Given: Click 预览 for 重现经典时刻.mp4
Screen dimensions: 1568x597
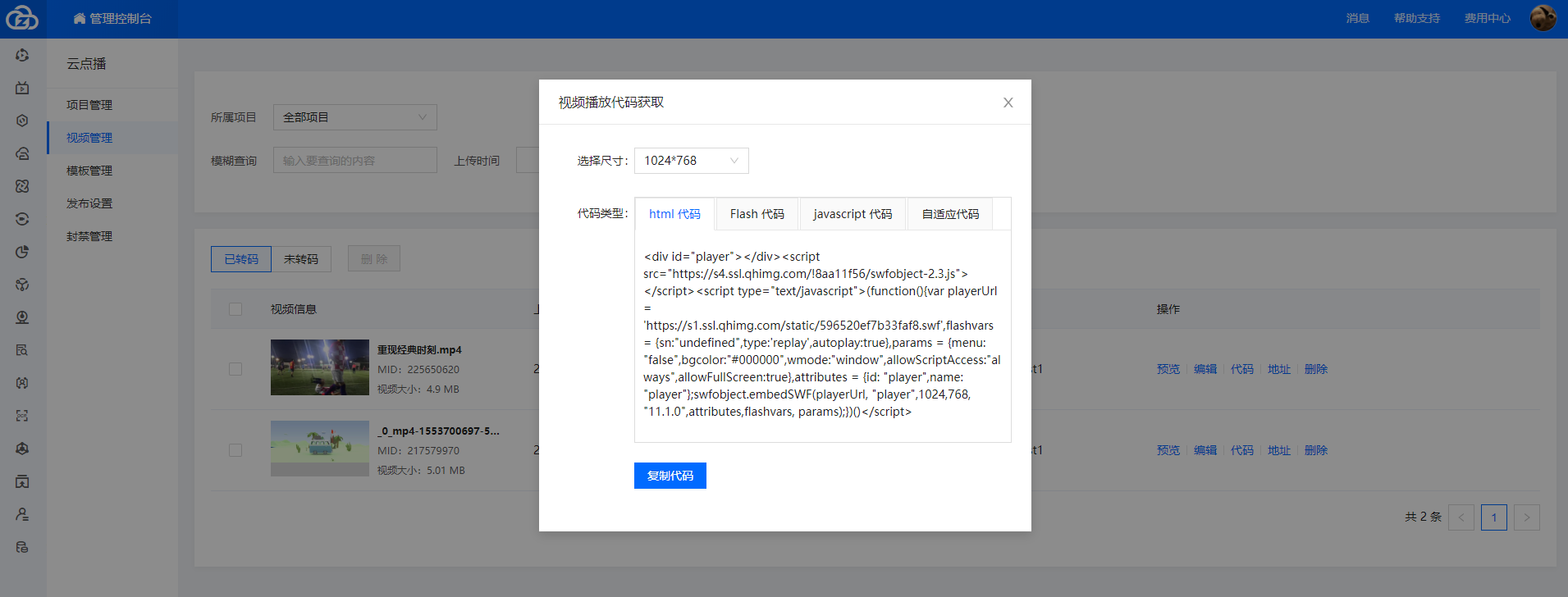Looking at the screenshot, I should point(1168,369).
